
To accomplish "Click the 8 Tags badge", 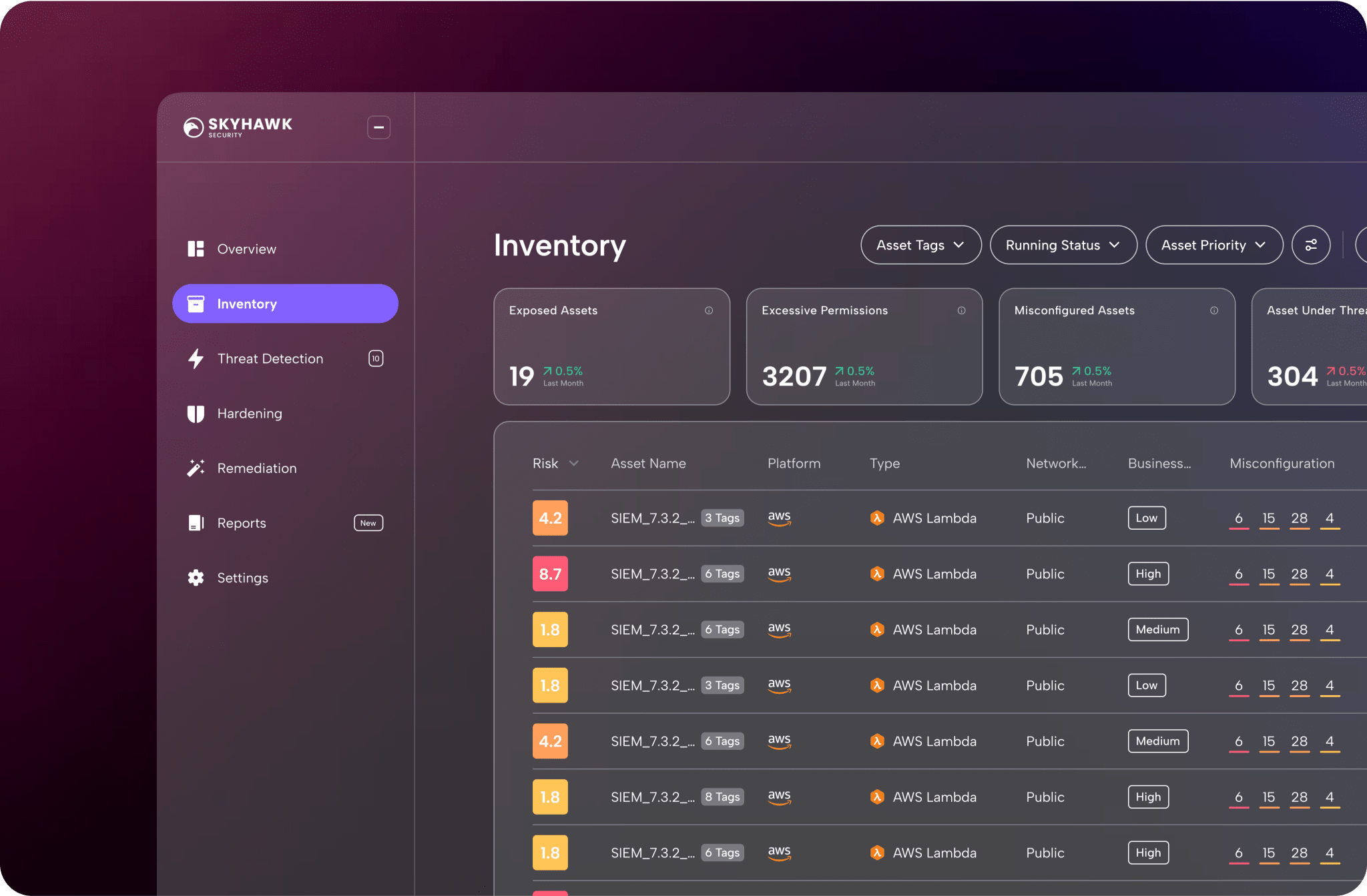I will coord(722,797).
